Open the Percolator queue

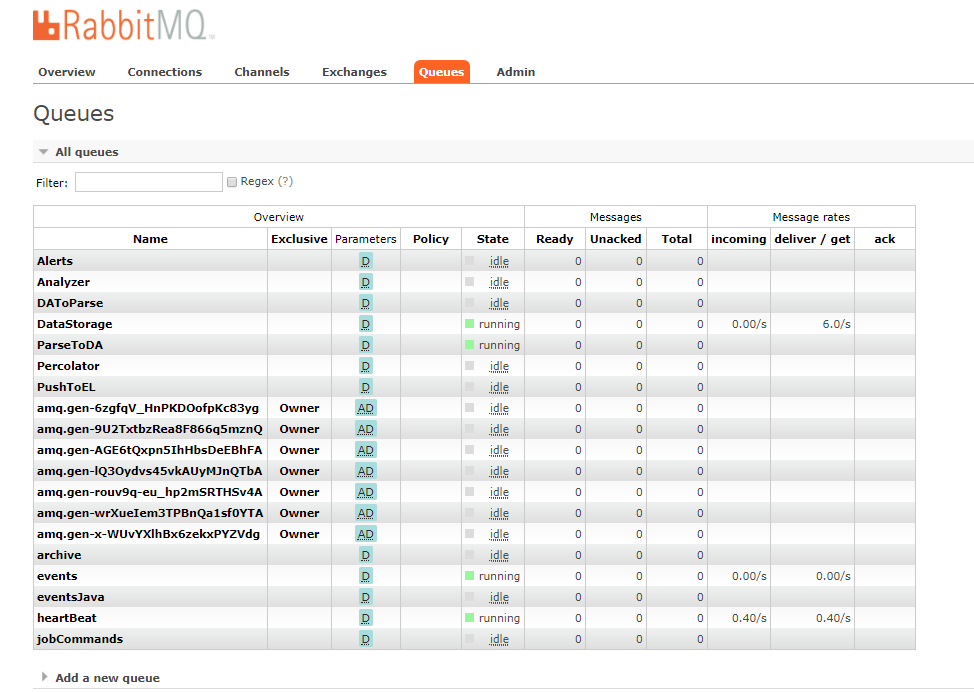click(68, 366)
